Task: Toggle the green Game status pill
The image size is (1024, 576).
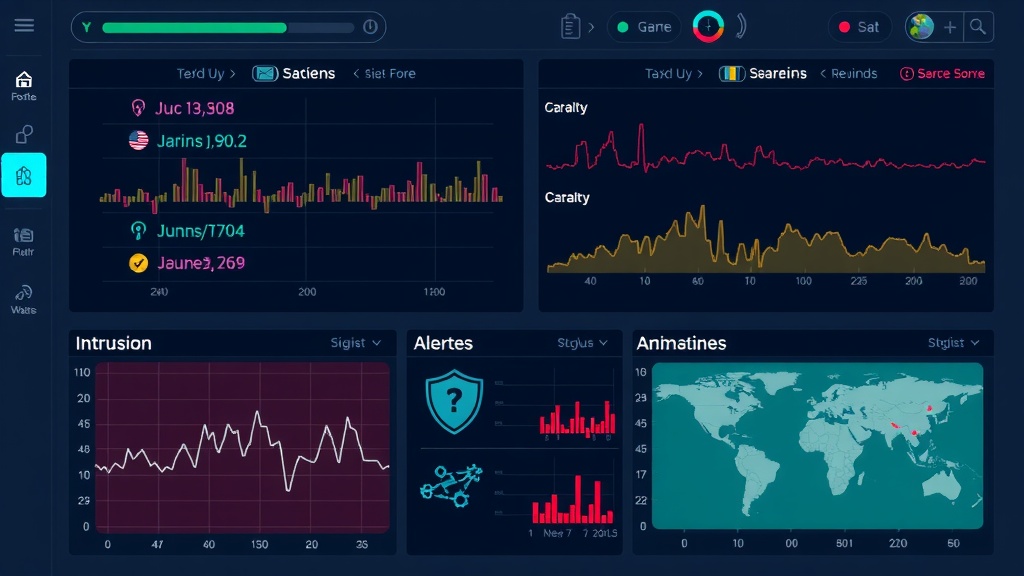Action: (x=643, y=27)
